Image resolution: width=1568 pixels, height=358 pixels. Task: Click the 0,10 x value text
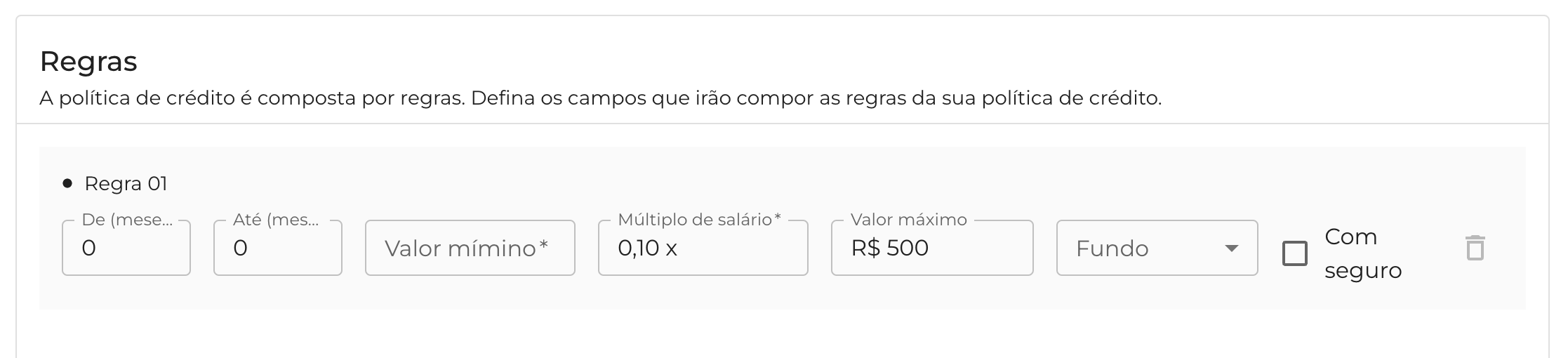click(647, 248)
